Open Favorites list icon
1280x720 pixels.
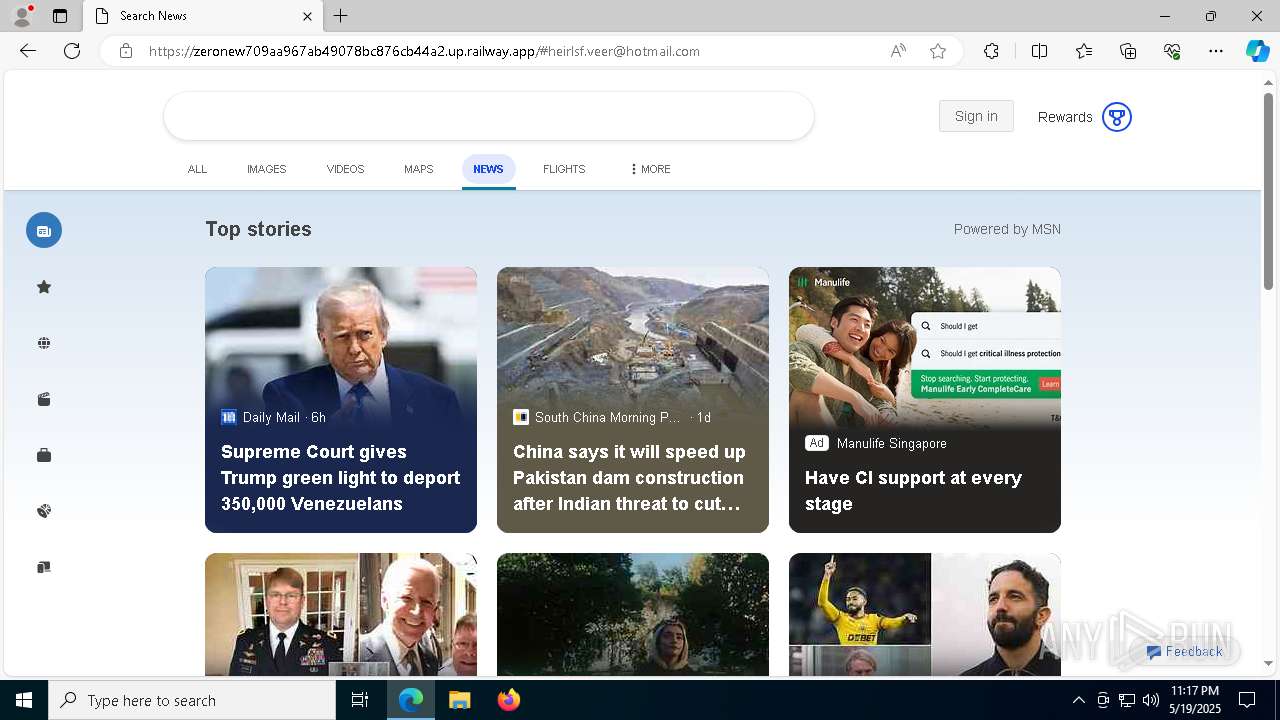click(1084, 51)
